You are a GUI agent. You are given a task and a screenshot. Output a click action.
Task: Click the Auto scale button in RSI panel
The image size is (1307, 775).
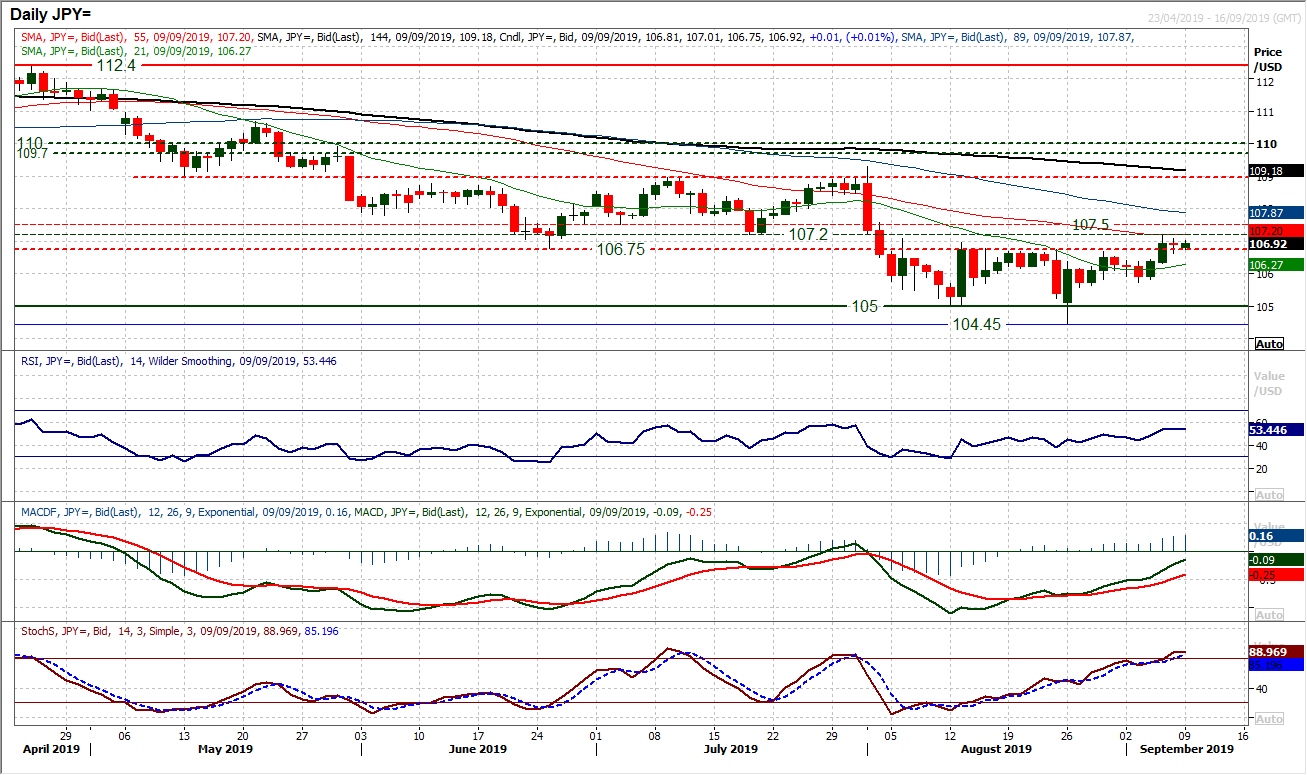point(1269,495)
